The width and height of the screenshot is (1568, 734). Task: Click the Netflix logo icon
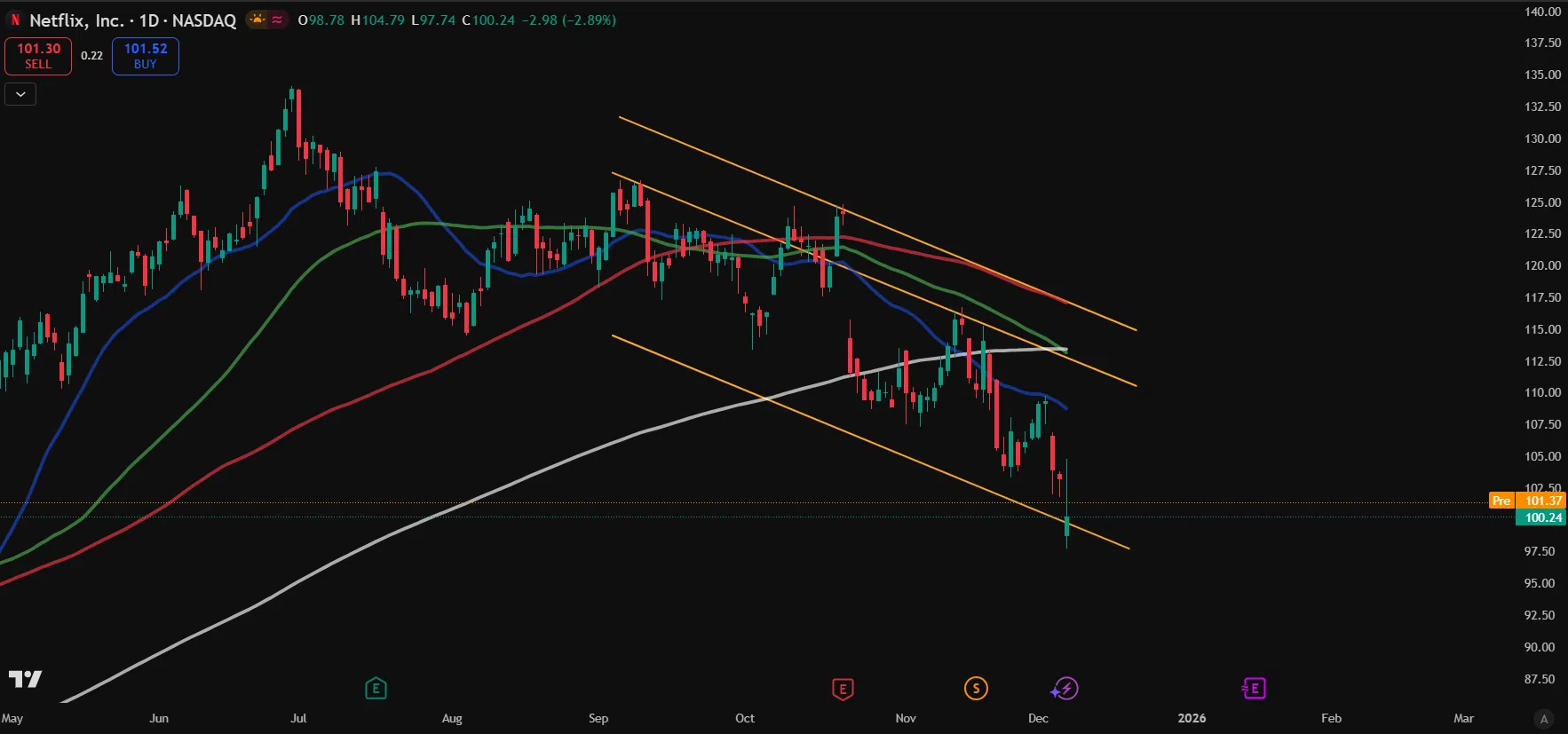click(x=15, y=20)
